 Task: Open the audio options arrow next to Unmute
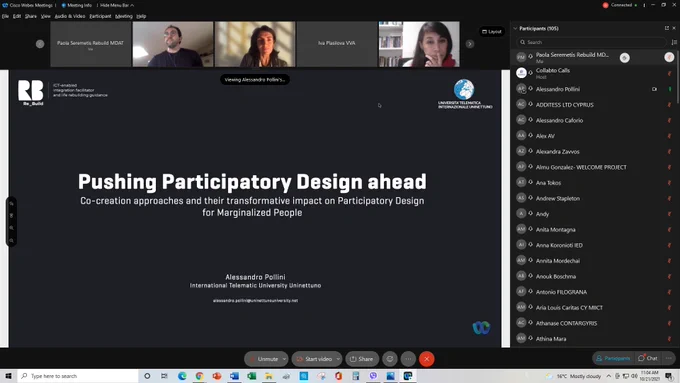click(284, 359)
